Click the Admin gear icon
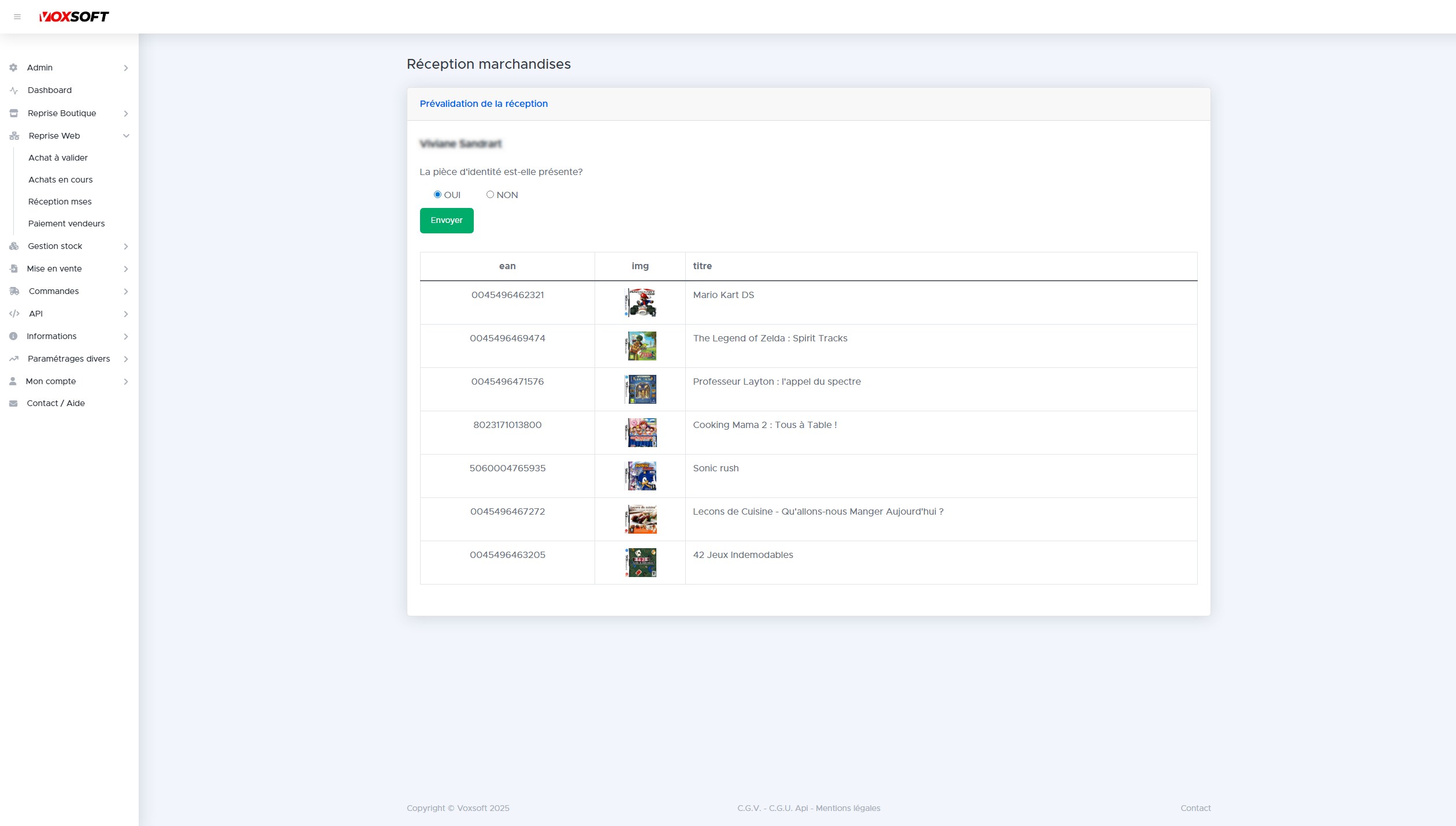 [13, 68]
